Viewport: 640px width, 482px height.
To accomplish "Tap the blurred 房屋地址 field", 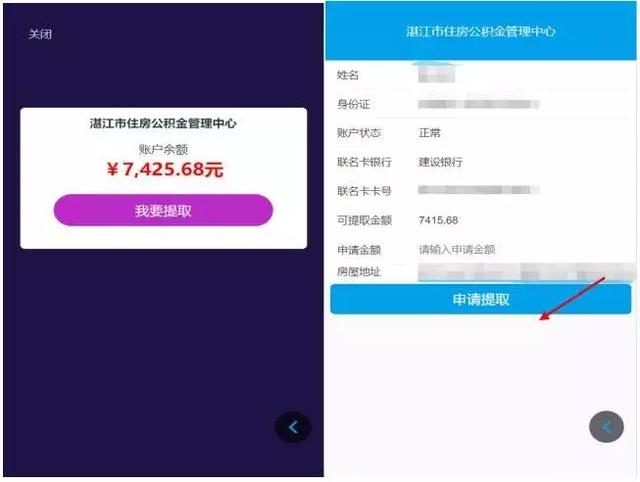I will click(527, 272).
